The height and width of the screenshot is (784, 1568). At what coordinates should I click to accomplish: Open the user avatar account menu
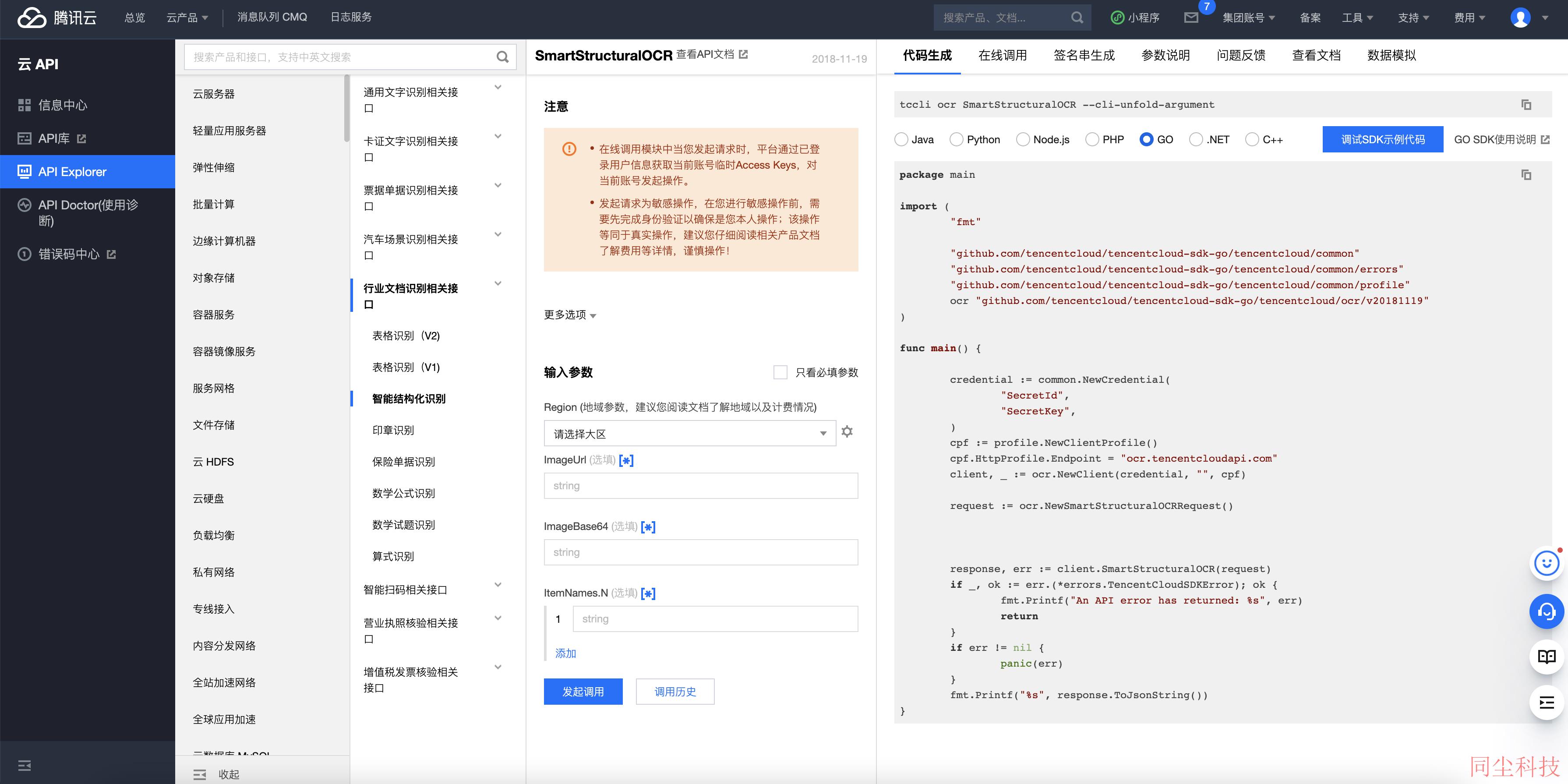1521,18
